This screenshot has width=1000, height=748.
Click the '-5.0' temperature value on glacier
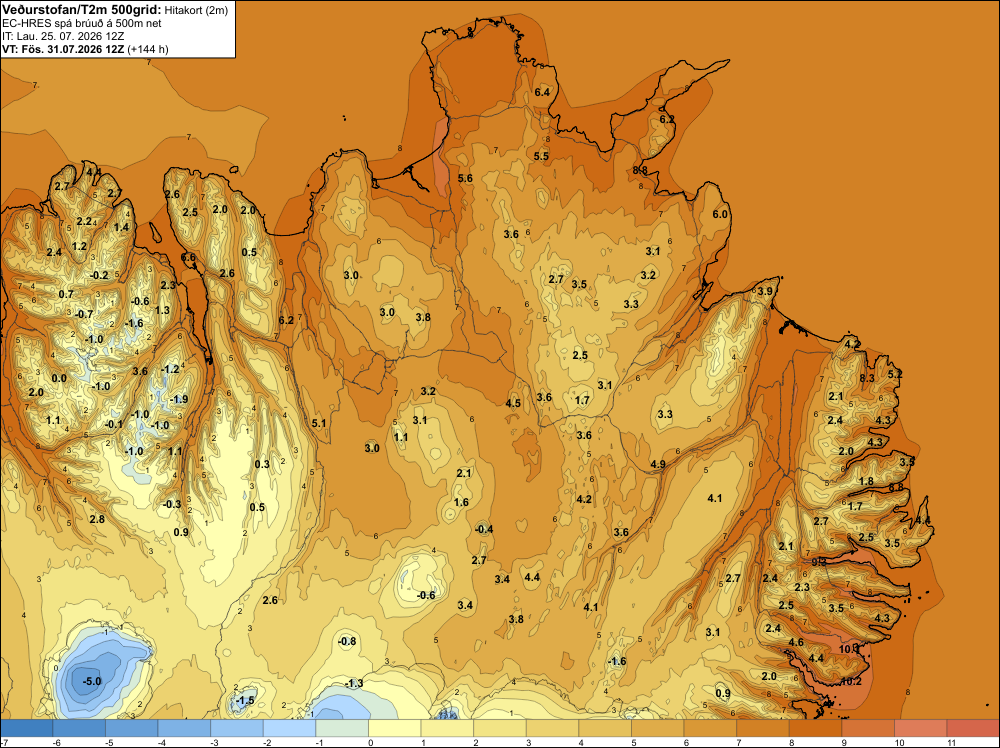pos(92,681)
